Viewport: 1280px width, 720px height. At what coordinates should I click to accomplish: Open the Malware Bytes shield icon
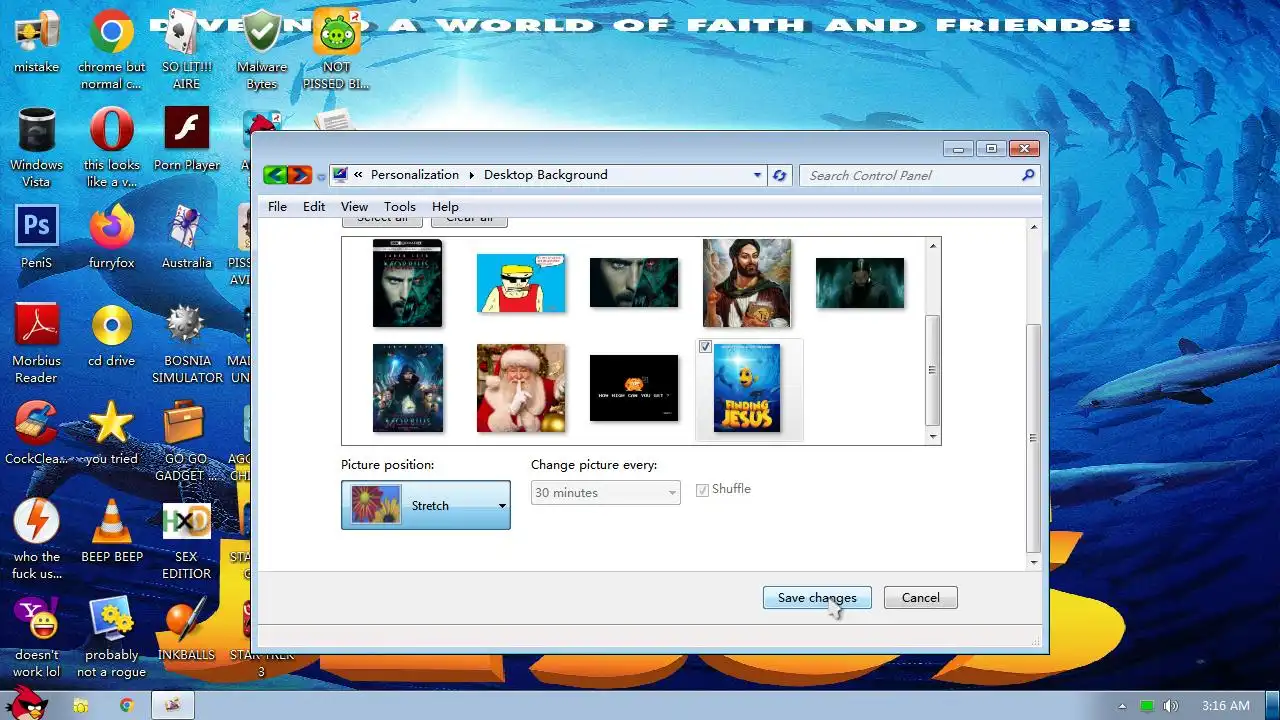click(262, 50)
